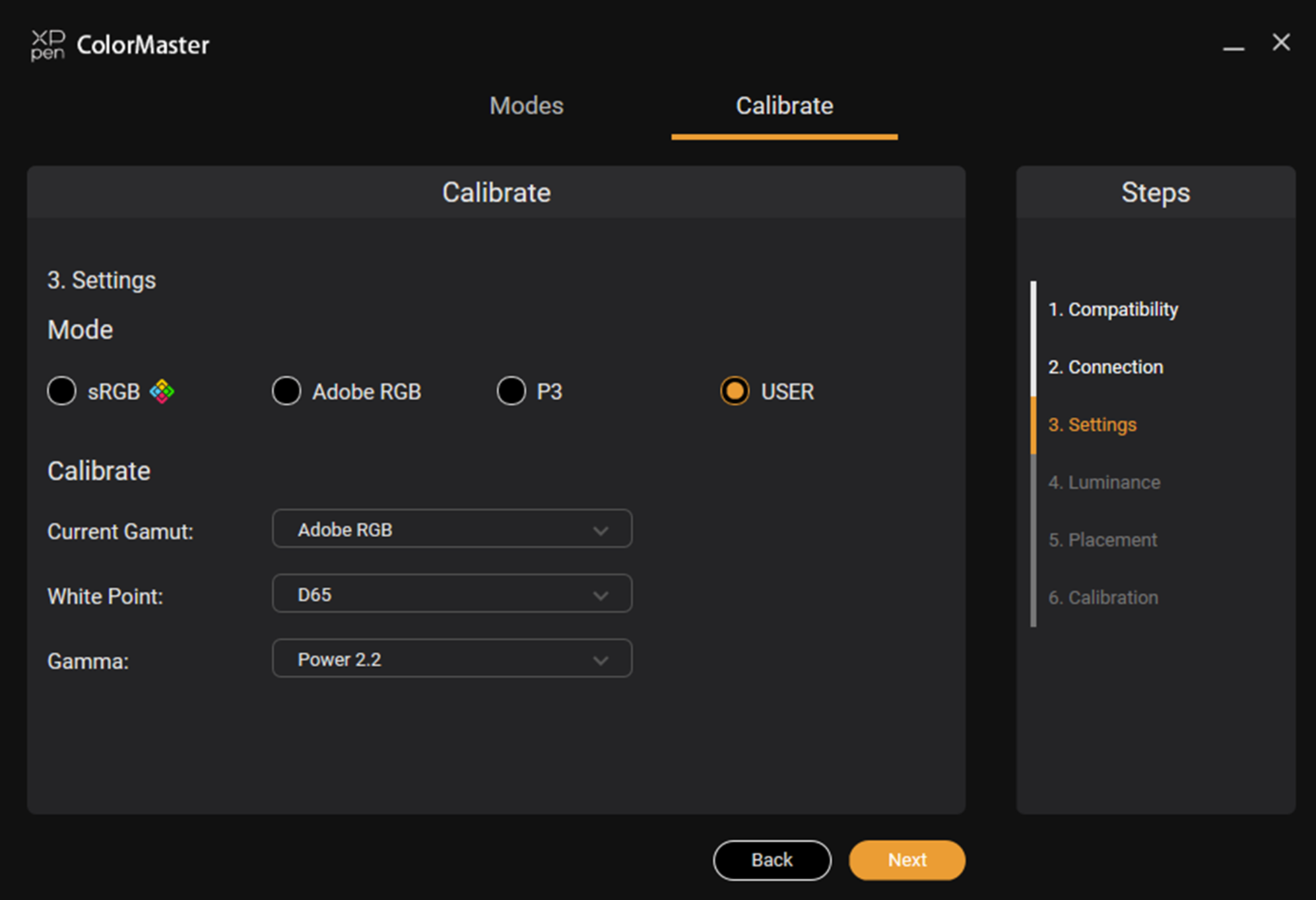Image resolution: width=1316 pixels, height=900 pixels.
Task: Click the ColorMaster title text
Action: (143, 45)
